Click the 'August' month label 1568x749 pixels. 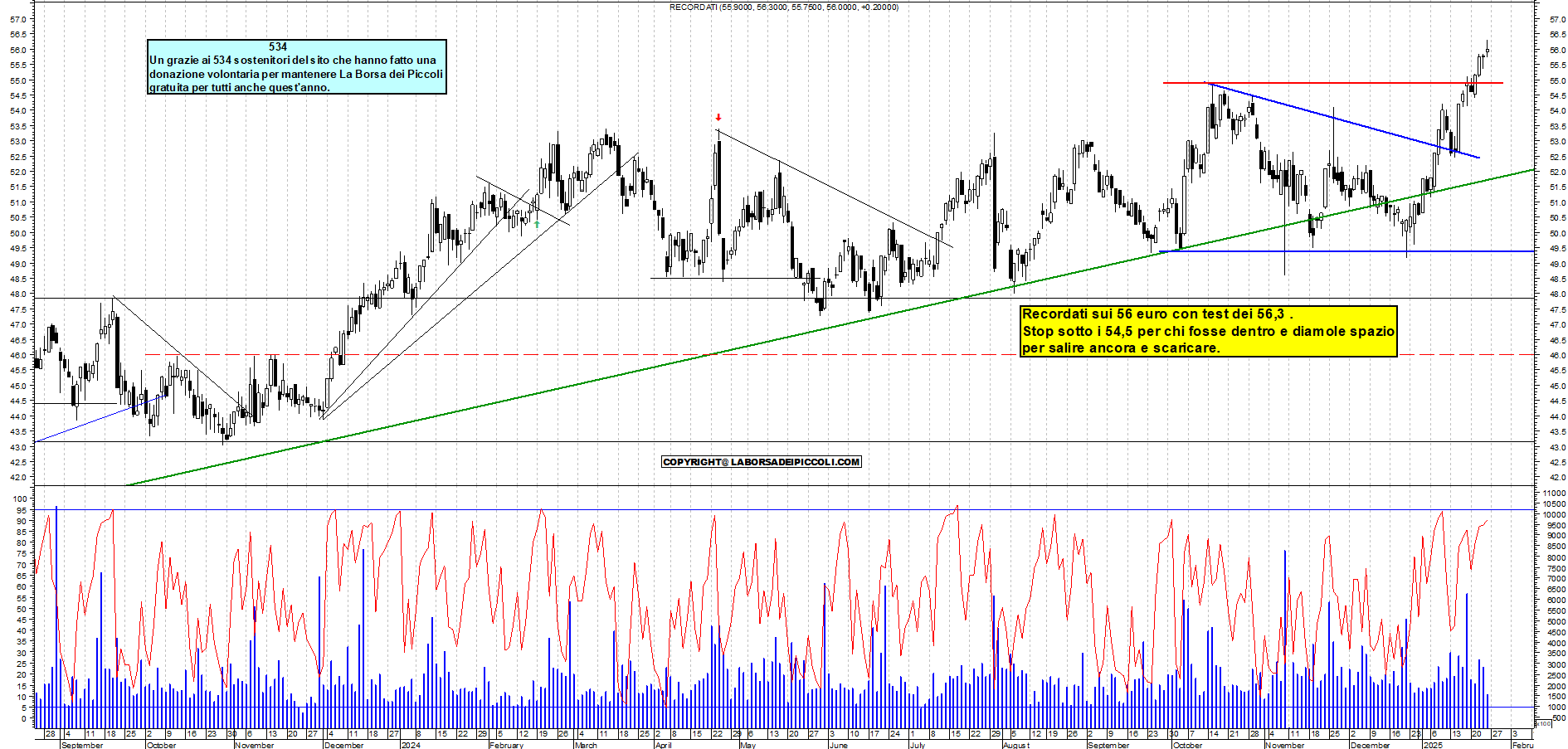[1015, 745]
